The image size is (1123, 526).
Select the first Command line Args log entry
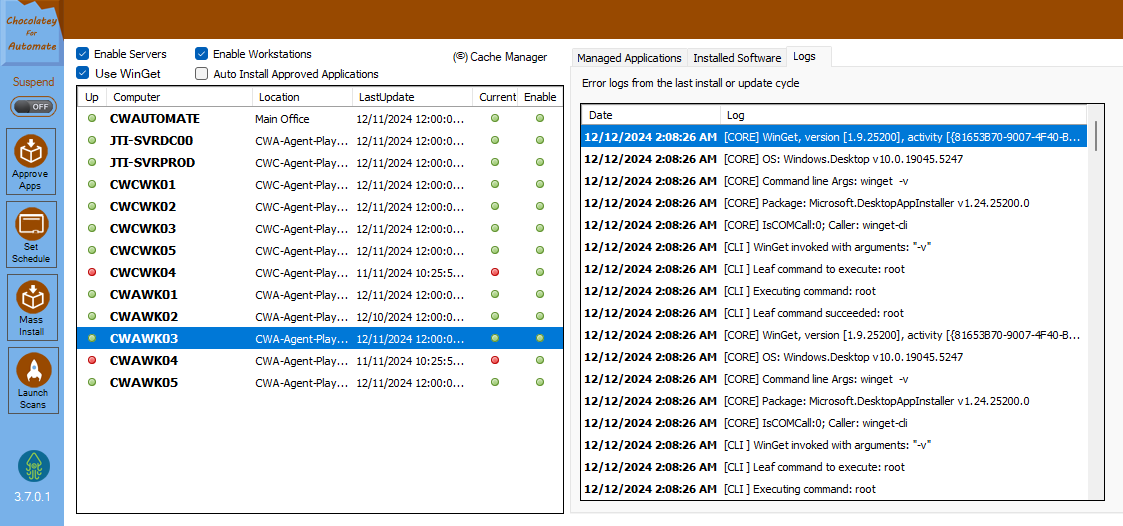click(x=834, y=181)
